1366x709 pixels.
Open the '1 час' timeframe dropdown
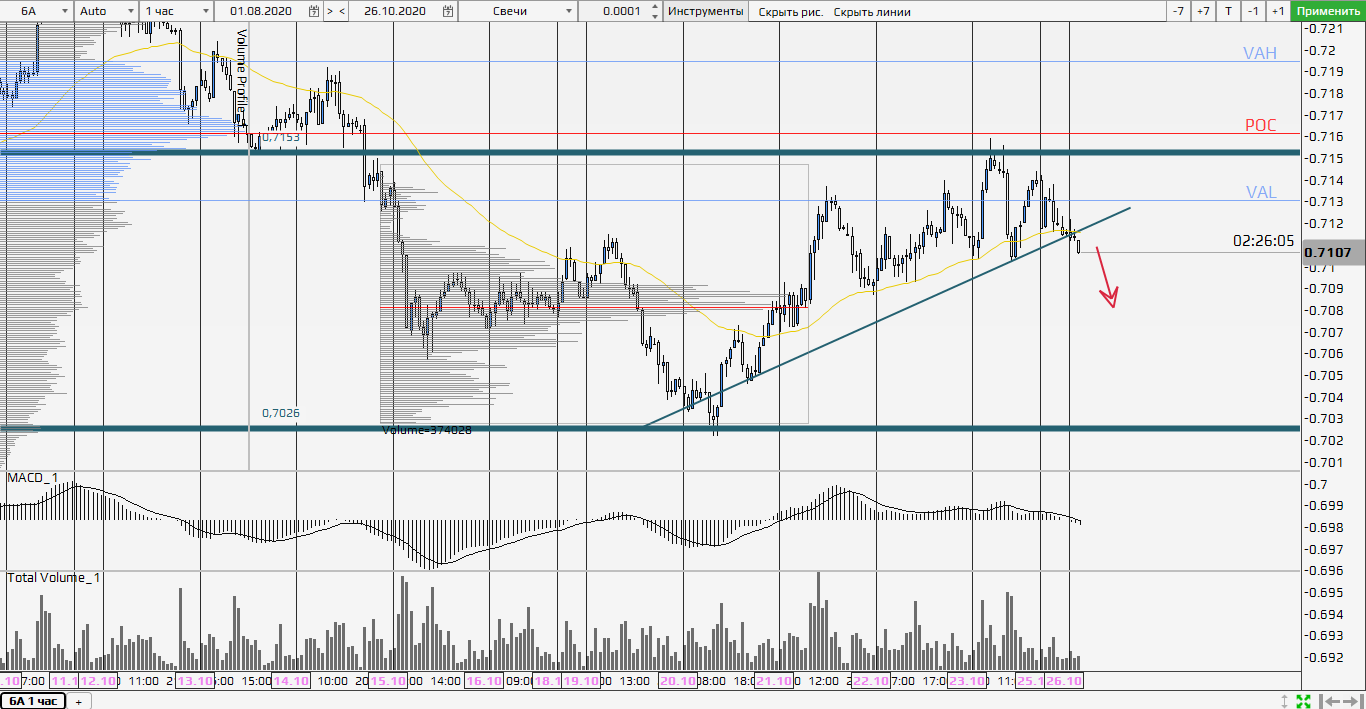click(205, 11)
